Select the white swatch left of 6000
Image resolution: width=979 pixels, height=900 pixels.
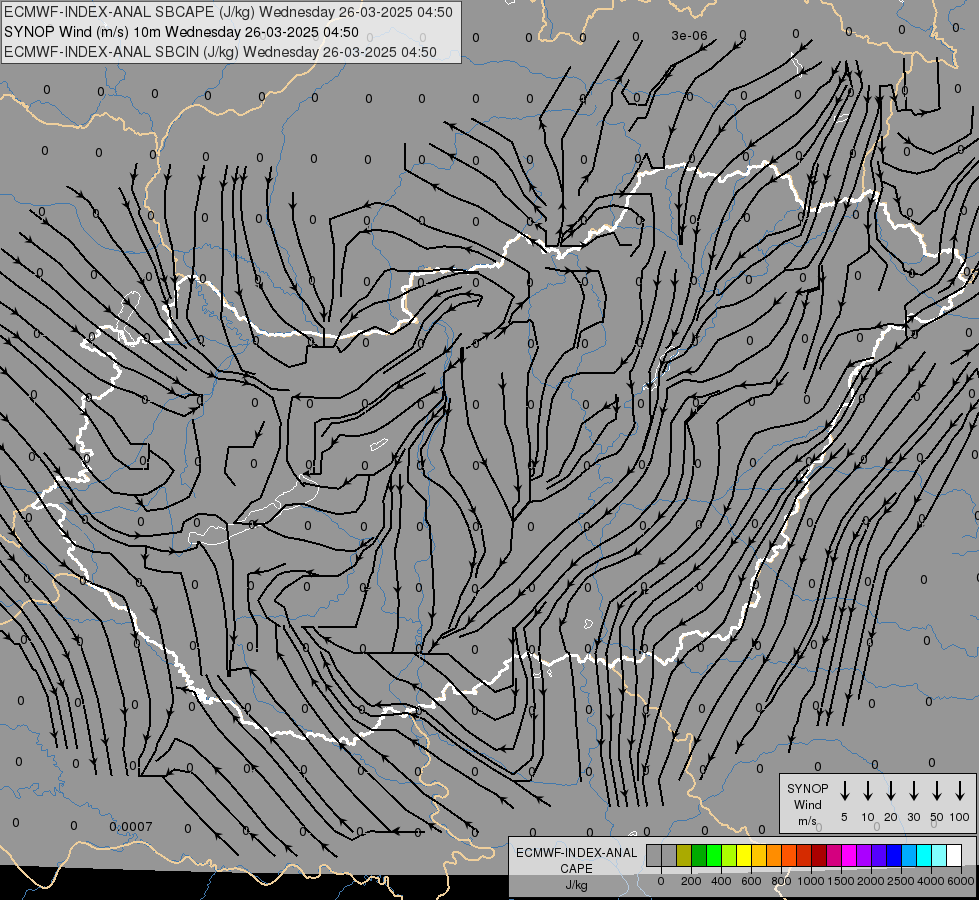pyautogui.click(x=954, y=856)
